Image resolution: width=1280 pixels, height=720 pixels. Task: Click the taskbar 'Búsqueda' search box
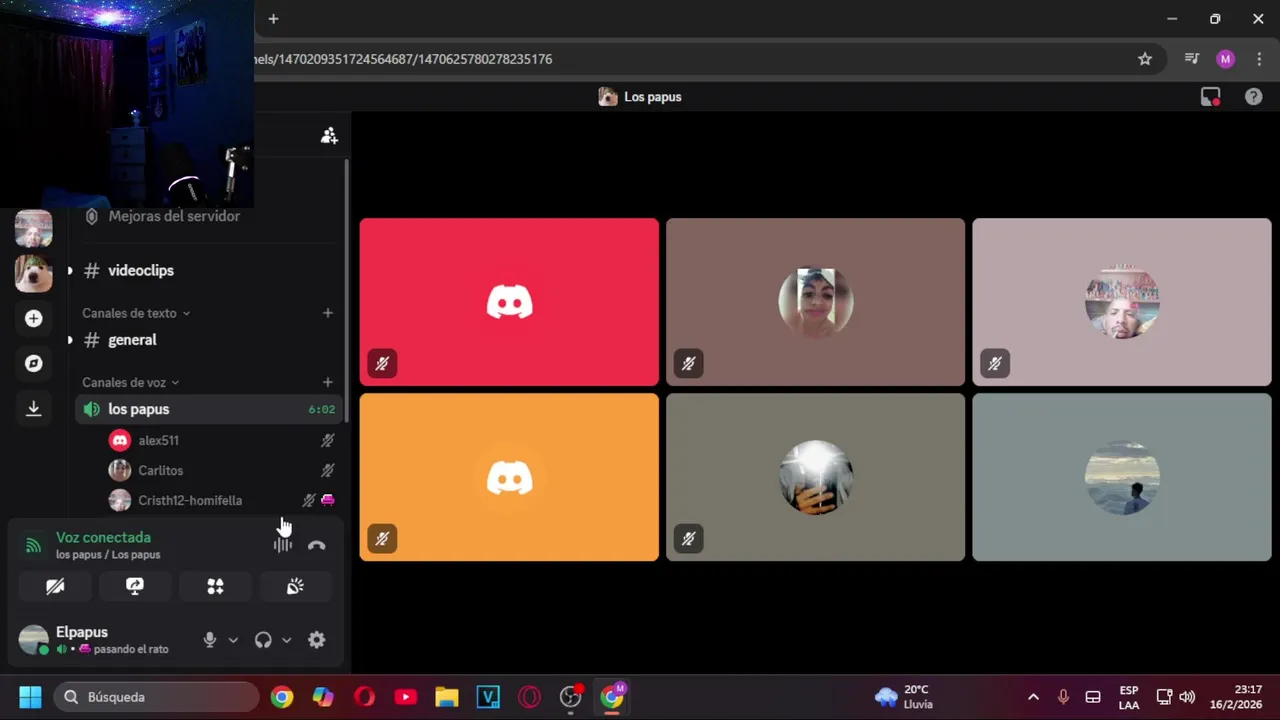pyautogui.click(x=156, y=697)
